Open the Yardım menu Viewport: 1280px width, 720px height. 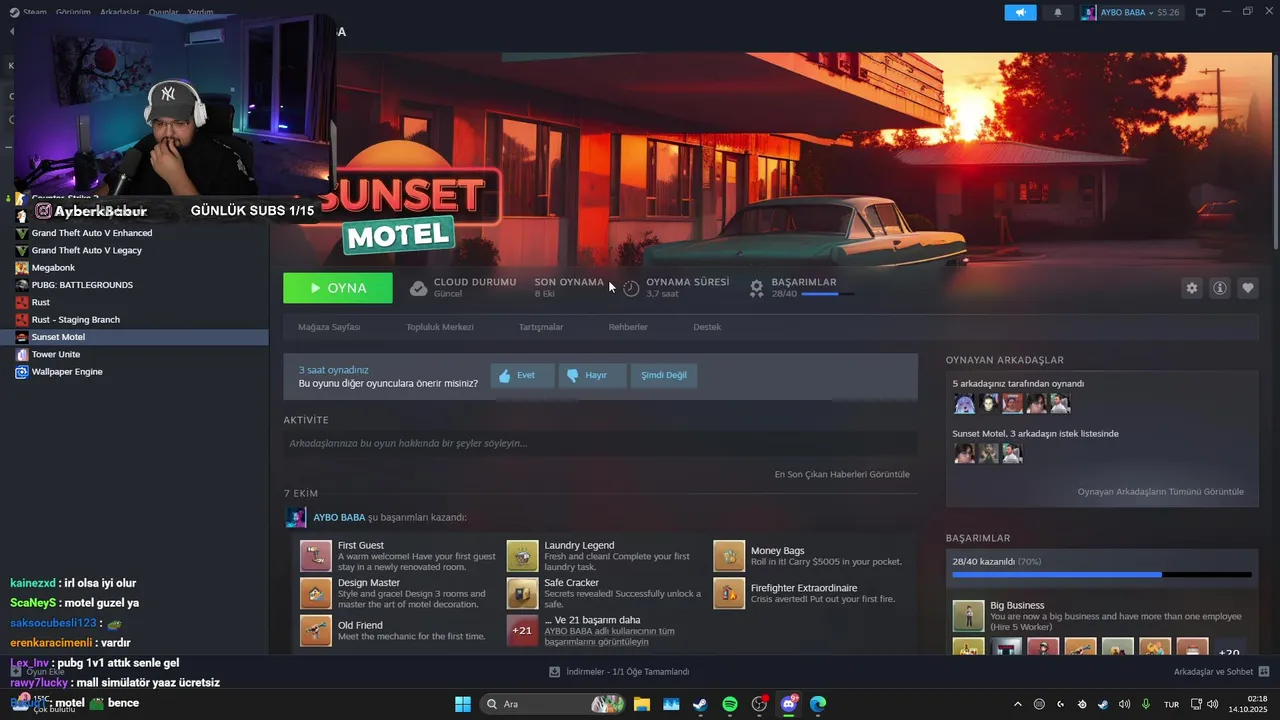(201, 12)
